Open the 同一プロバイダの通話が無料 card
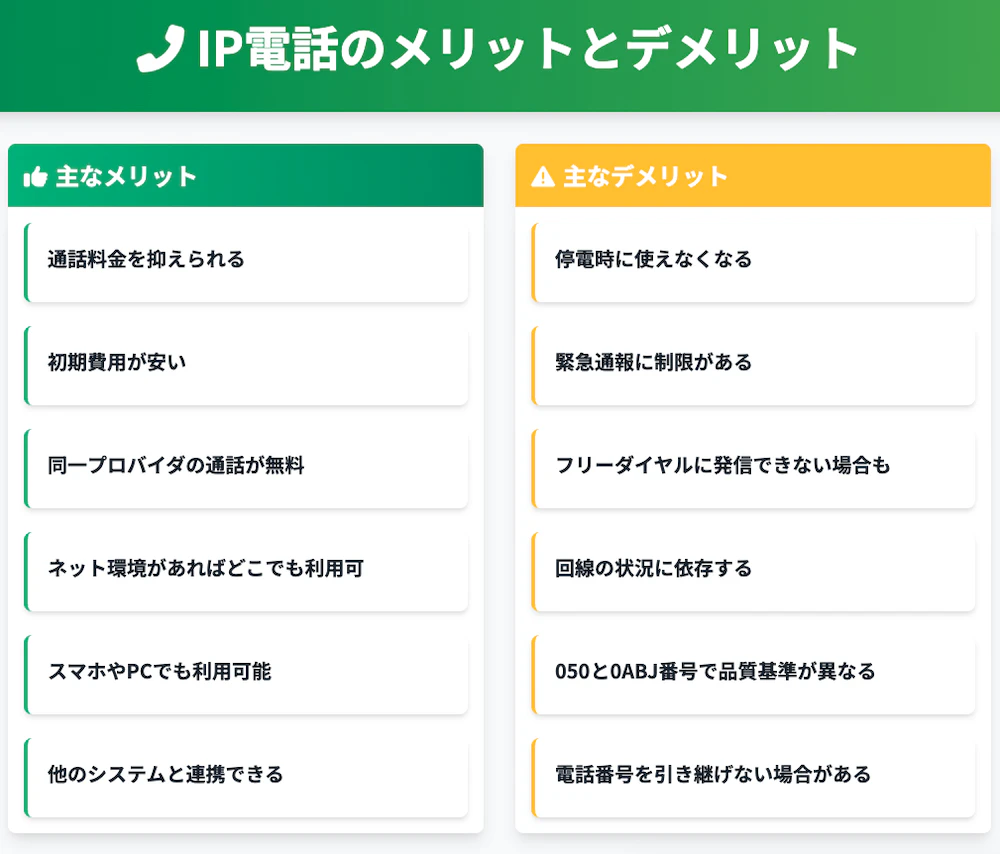The image size is (1000, 854). (x=246, y=466)
